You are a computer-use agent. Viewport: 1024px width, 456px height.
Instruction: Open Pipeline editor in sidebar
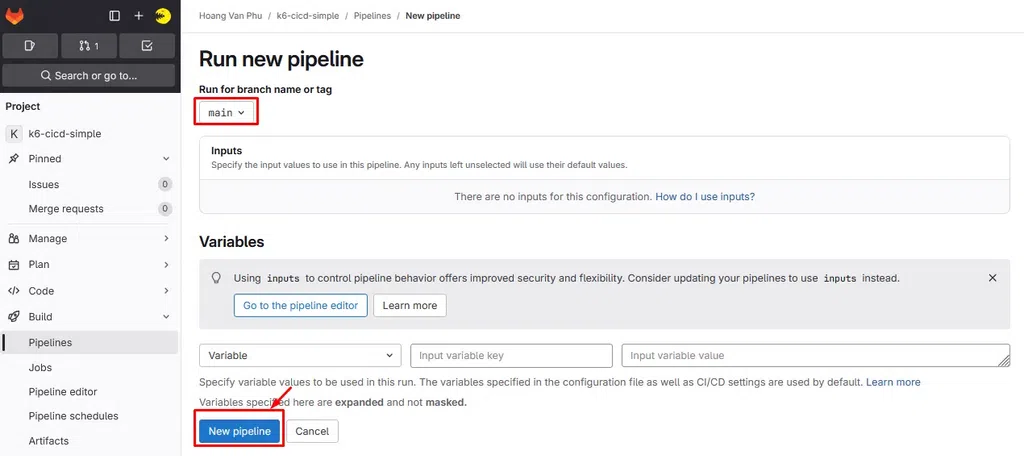click(63, 391)
